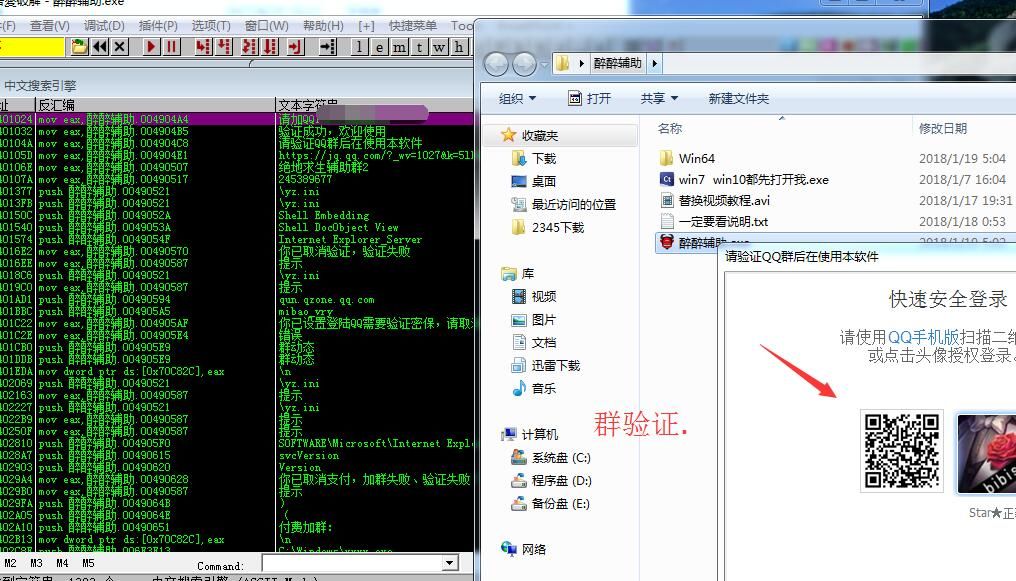
Task: Show windows list via W button
Action: click(x=440, y=47)
